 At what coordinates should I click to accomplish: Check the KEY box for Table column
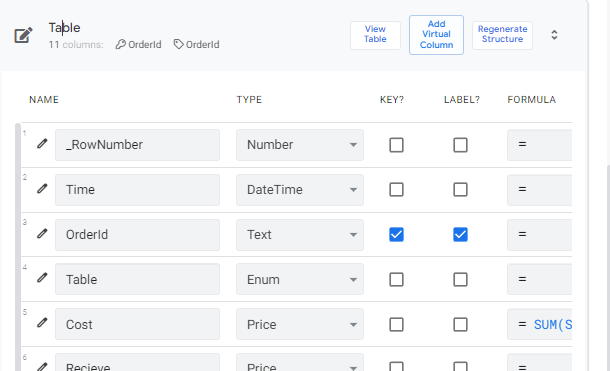click(x=396, y=280)
